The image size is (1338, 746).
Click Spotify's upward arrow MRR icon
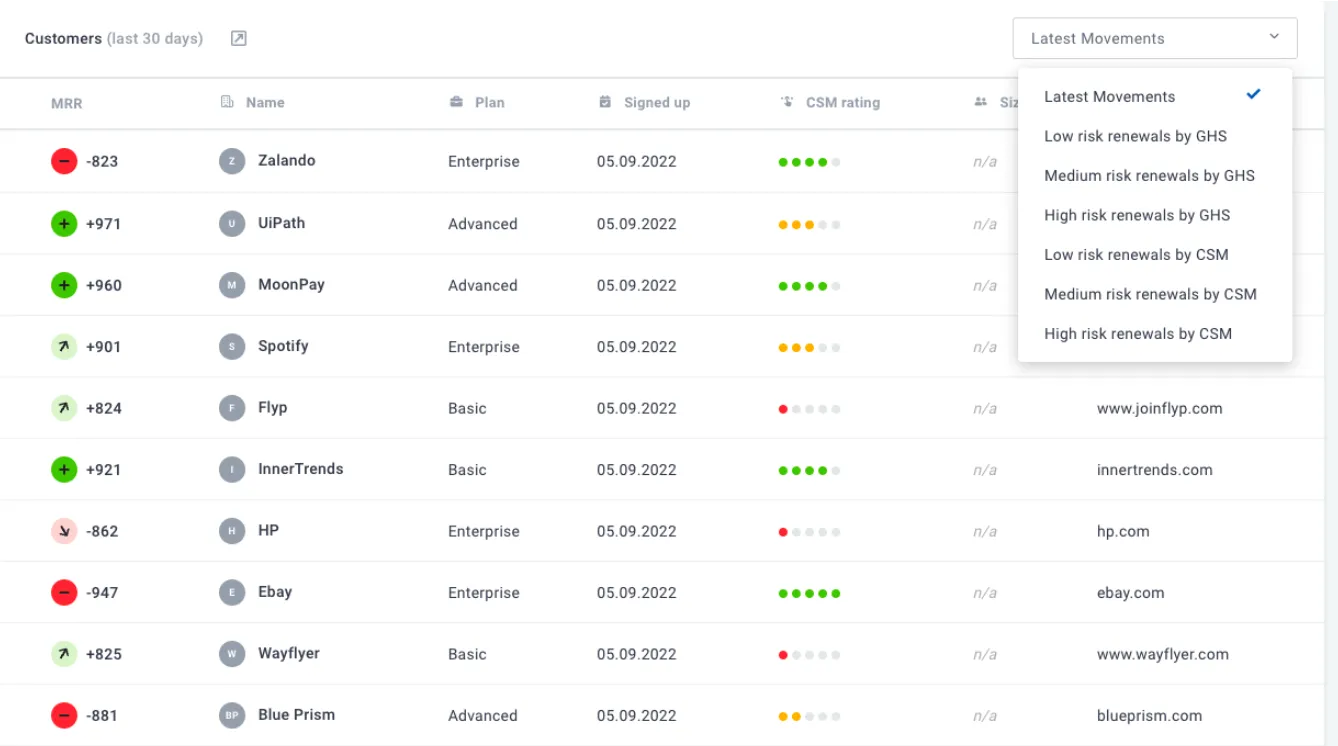64,347
